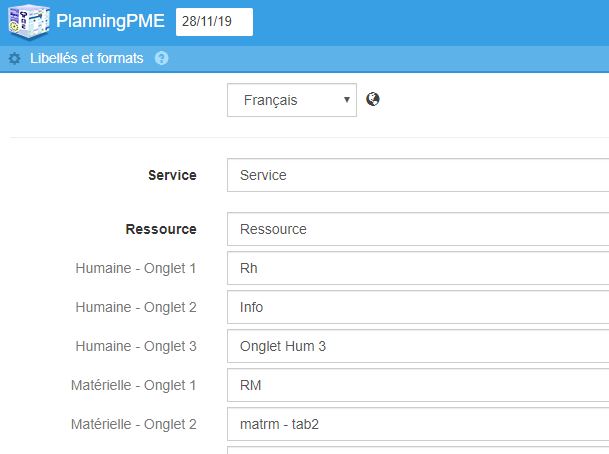Image resolution: width=609 pixels, height=454 pixels.
Task: Click the PlanningPME cube logo
Action: [x=29, y=21]
